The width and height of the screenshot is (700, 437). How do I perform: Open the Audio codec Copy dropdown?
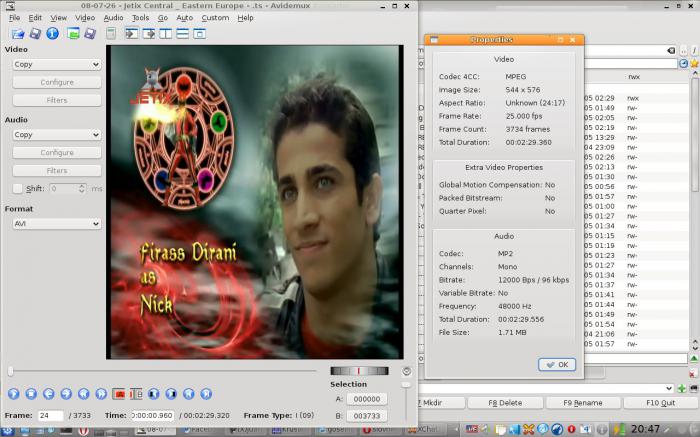[57, 134]
